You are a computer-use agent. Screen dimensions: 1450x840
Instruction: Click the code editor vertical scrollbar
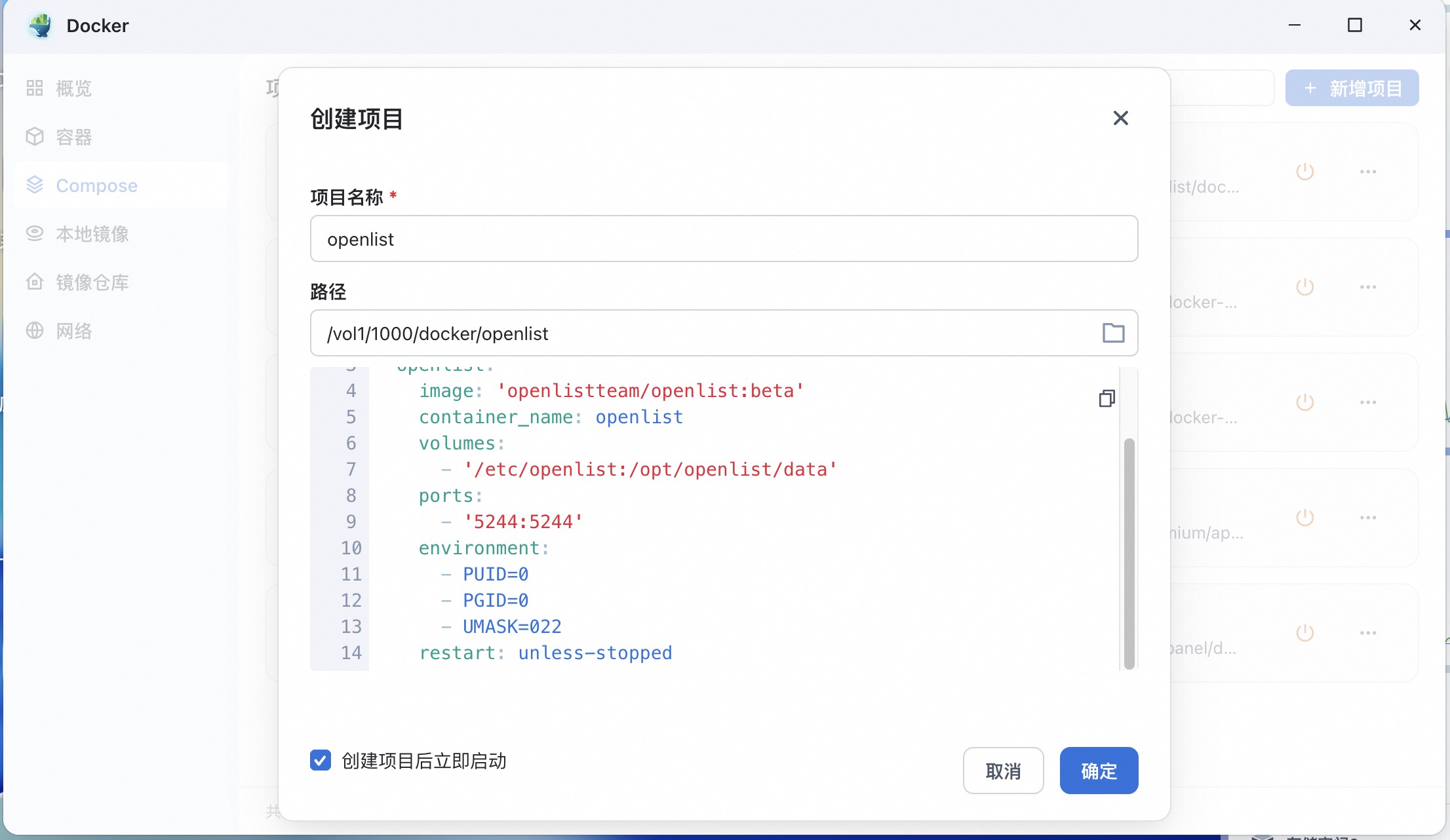[1129, 552]
